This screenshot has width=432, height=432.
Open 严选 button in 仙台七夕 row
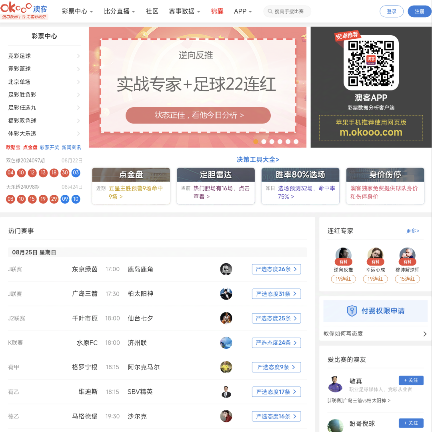tap(276, 318)
